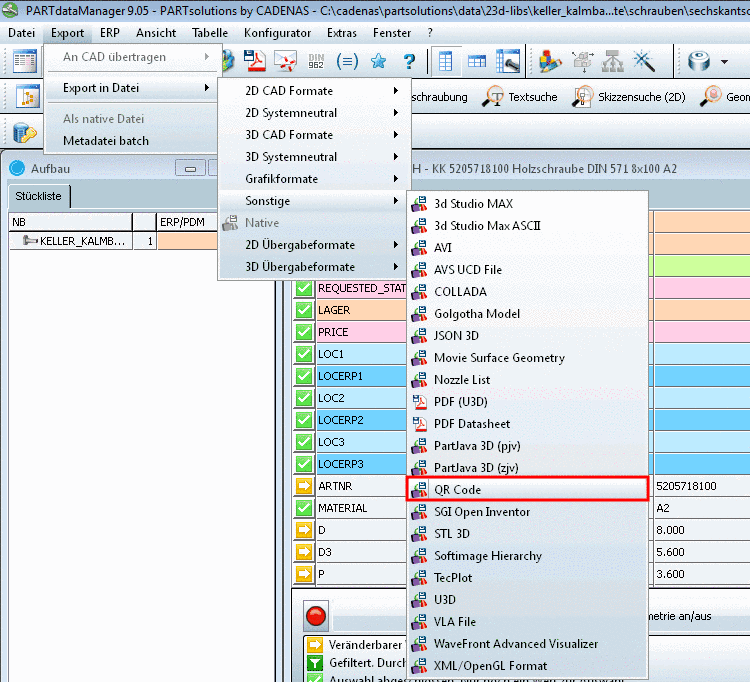Open the Konfigurator menu
Viewport: 750px width, 682px height.
tap(277, 33)
